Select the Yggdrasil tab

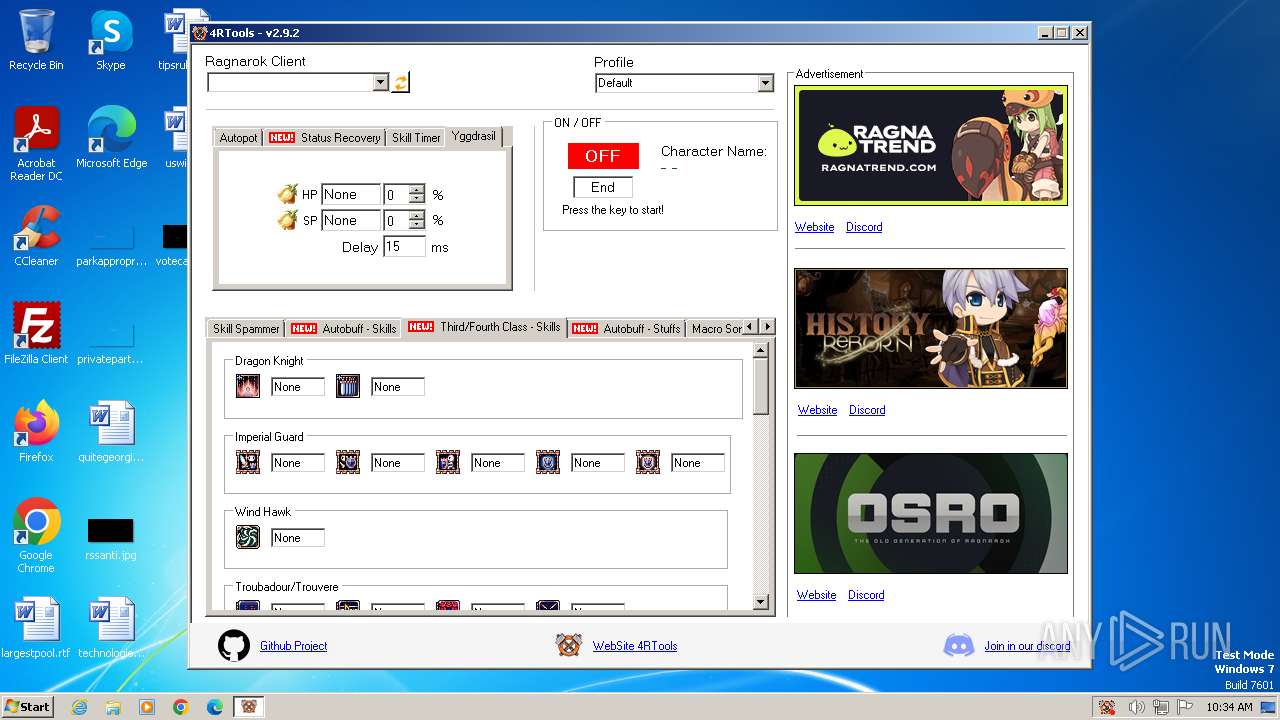pos(473,136)
